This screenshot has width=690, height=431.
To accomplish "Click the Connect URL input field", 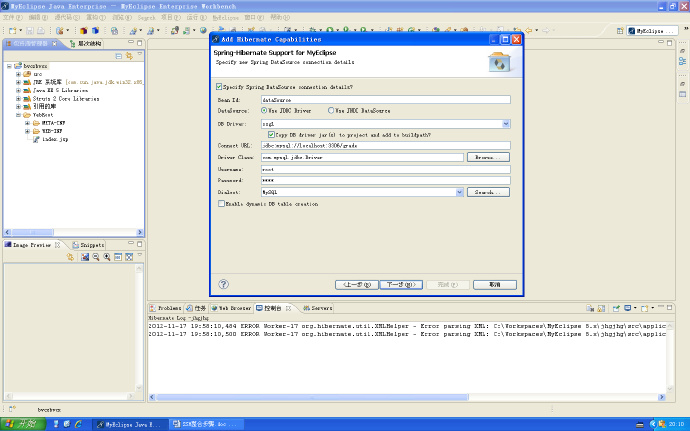I will tap(385, 145).
